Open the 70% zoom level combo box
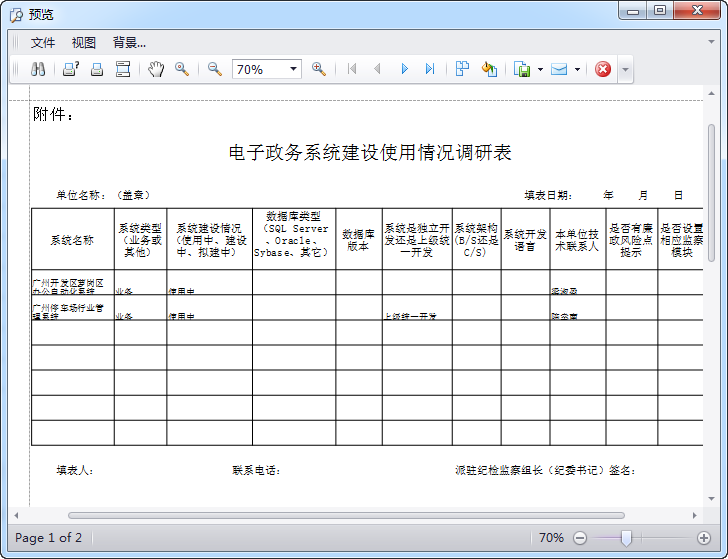The image size is (728, 559). [267, 69]
